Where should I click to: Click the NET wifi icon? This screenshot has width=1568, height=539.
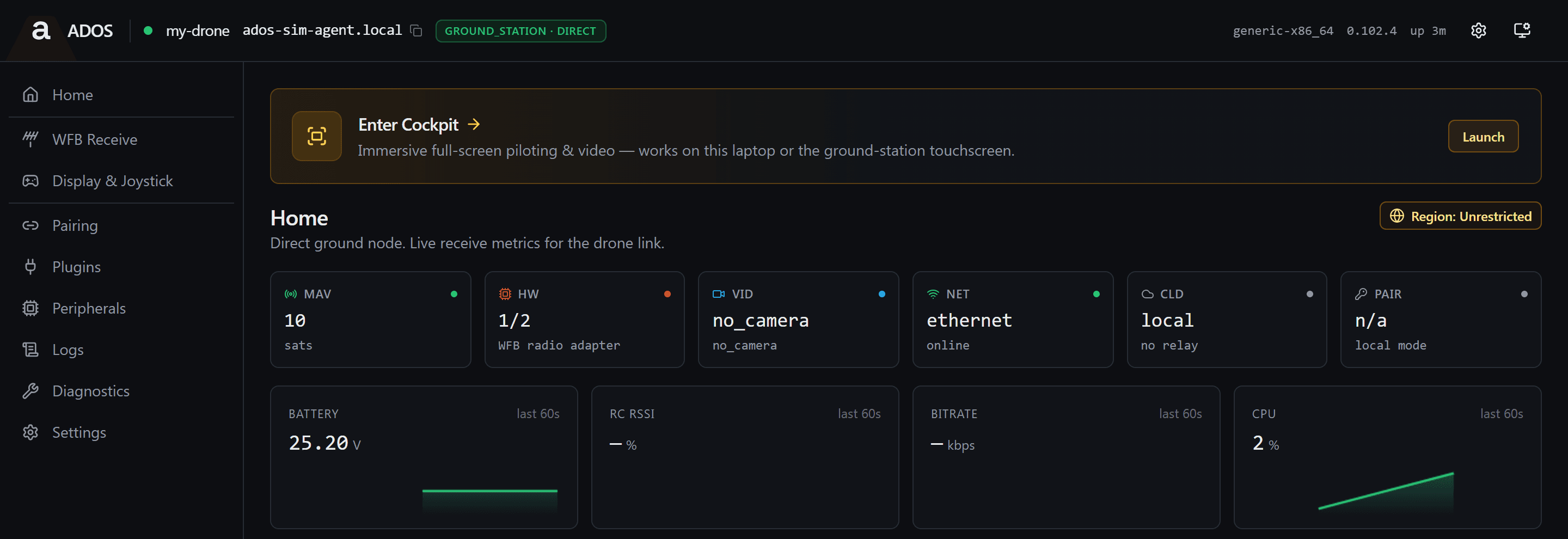933,295
